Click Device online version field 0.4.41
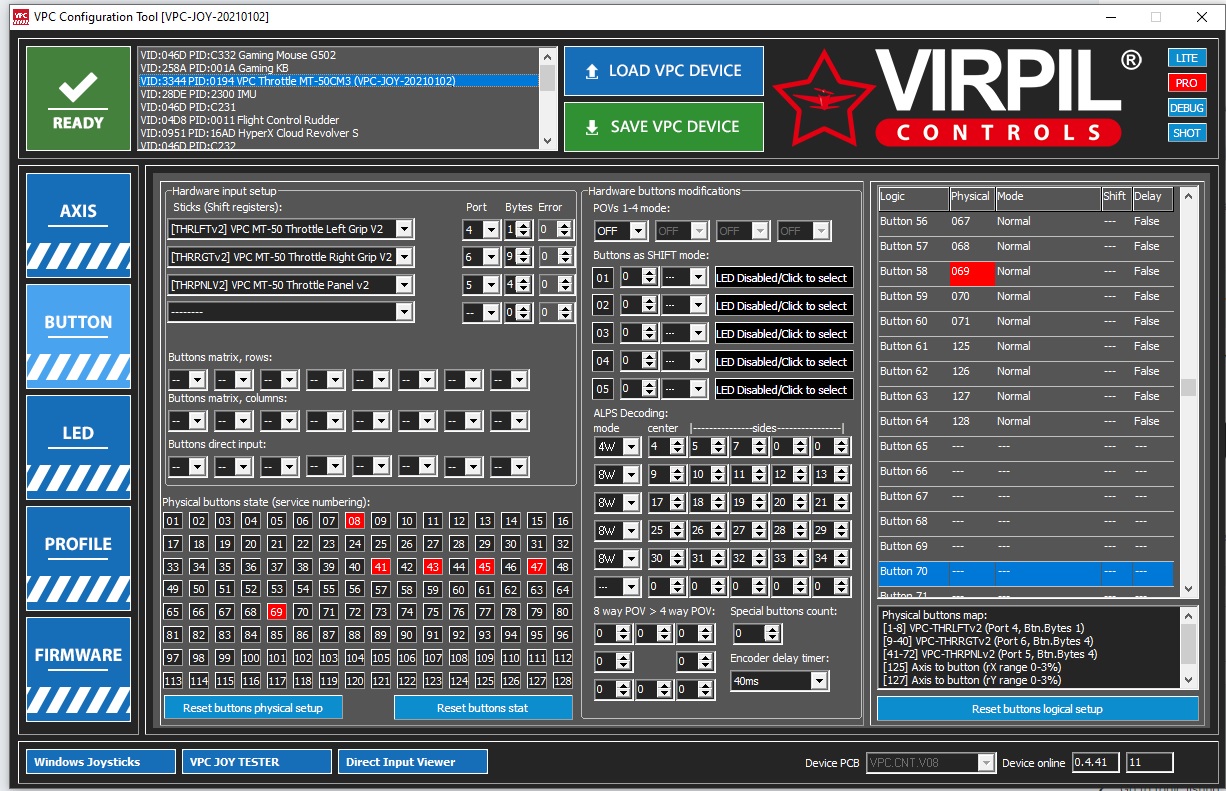 tap(1096, 763)
